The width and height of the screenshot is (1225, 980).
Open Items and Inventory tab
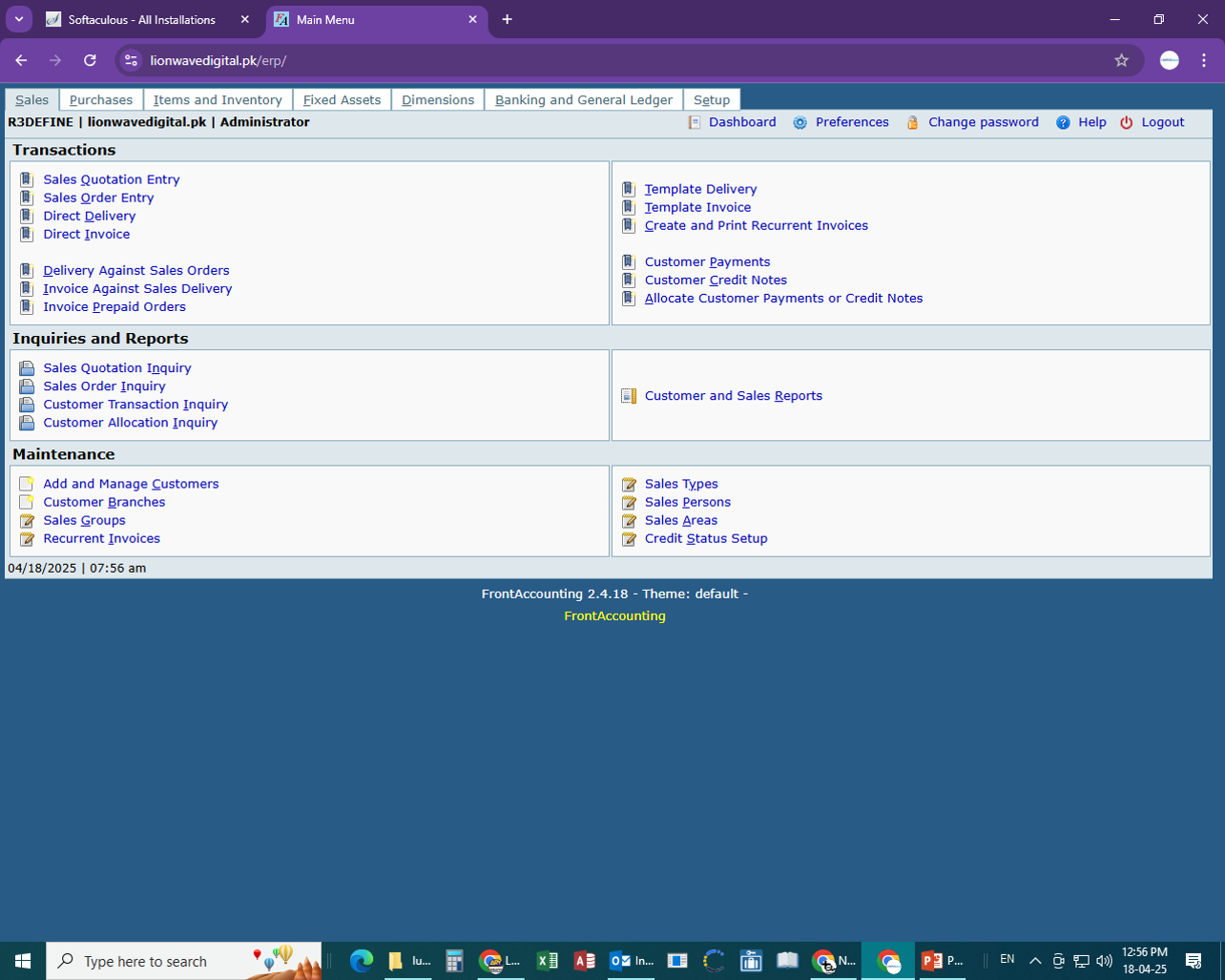coord(218,99)
